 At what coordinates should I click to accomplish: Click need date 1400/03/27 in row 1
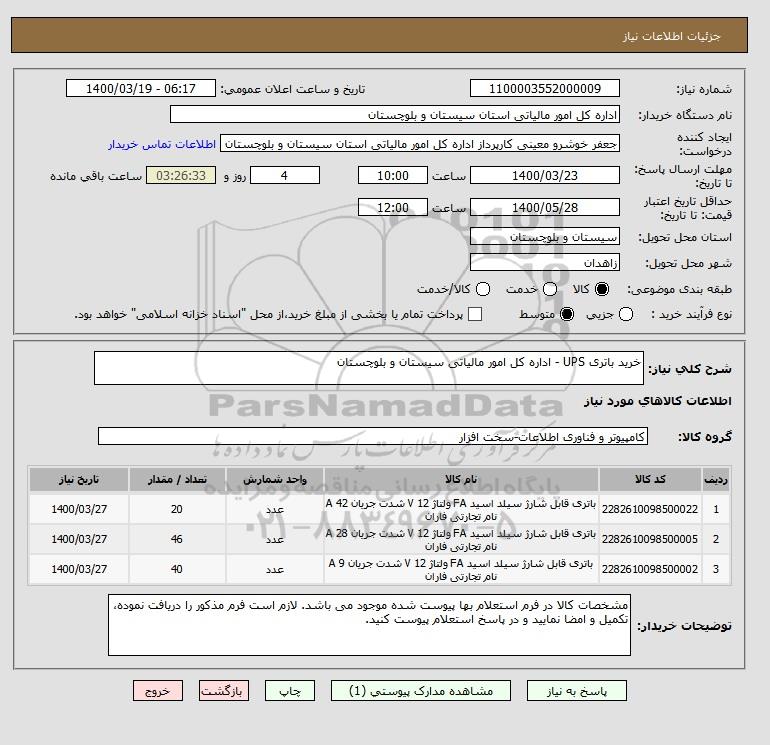(x=79, y=509)
